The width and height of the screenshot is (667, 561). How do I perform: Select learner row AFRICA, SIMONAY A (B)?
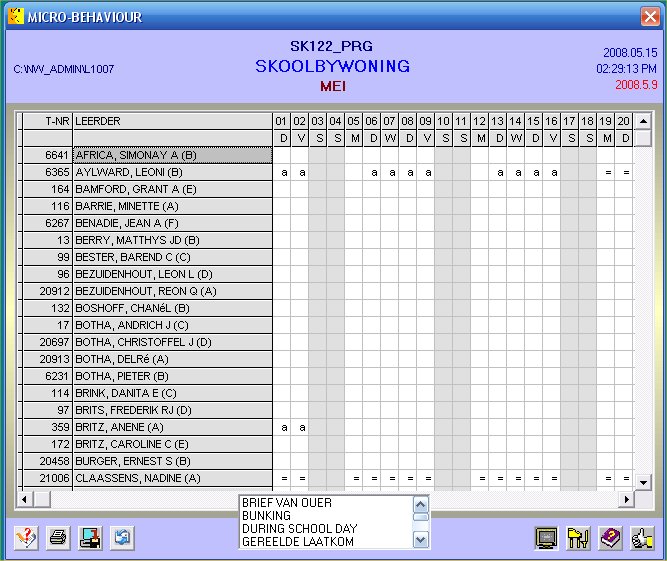172,155
